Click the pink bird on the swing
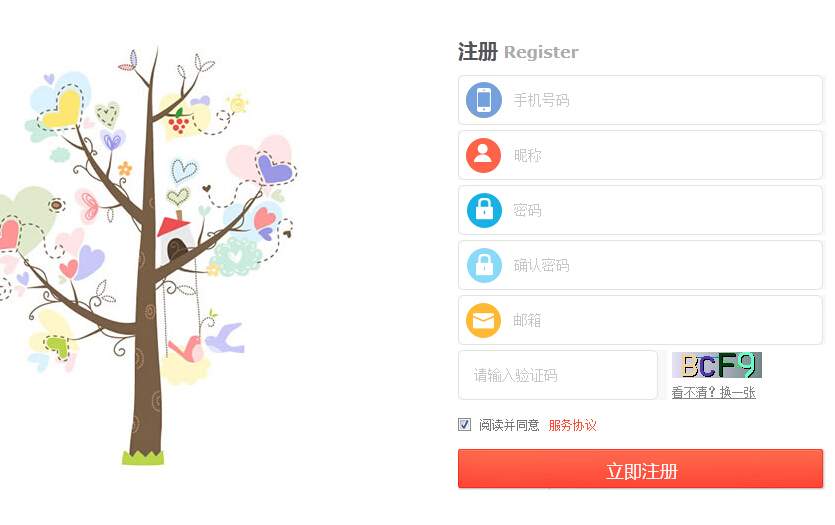Image resolution: width=835 pixels, height=525 pixels. pos(186,349)
